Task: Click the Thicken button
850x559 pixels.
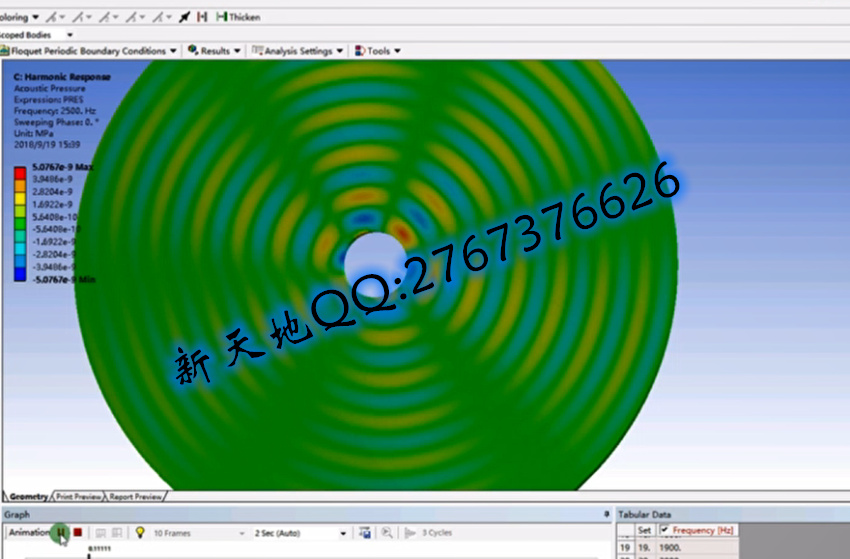Action: coord(239,17)
